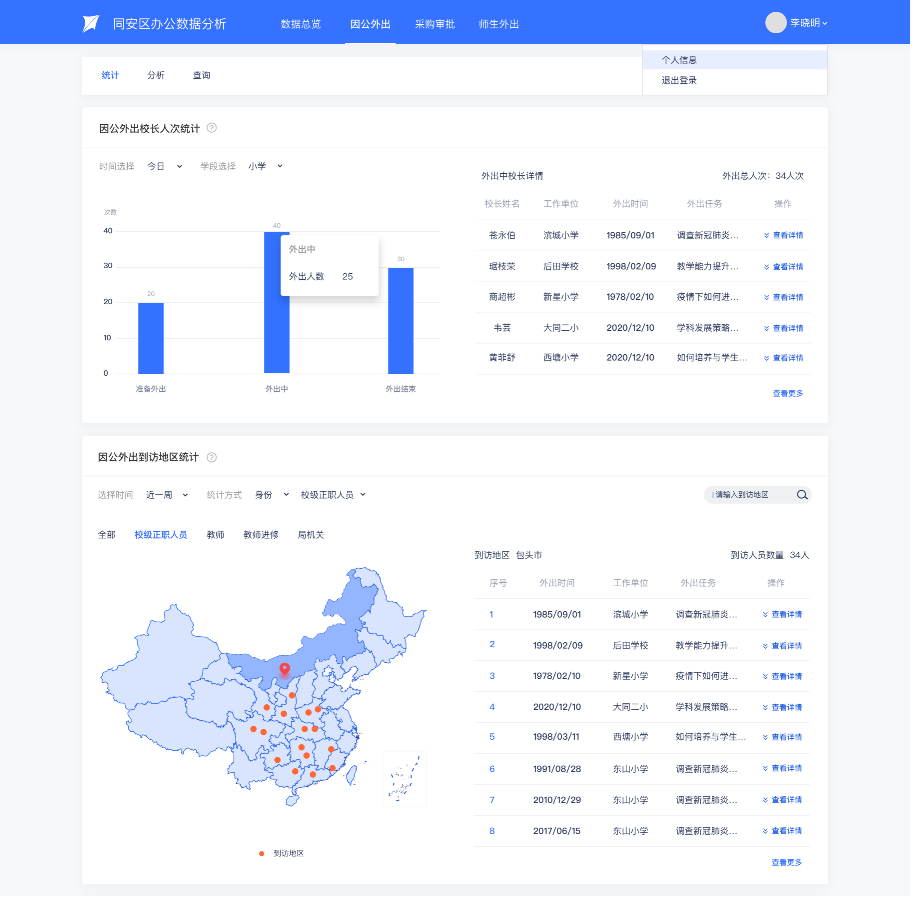The height and width of the screenshot is (897, 912).
Task: Select the 全部 filter option
Action: 107,535
